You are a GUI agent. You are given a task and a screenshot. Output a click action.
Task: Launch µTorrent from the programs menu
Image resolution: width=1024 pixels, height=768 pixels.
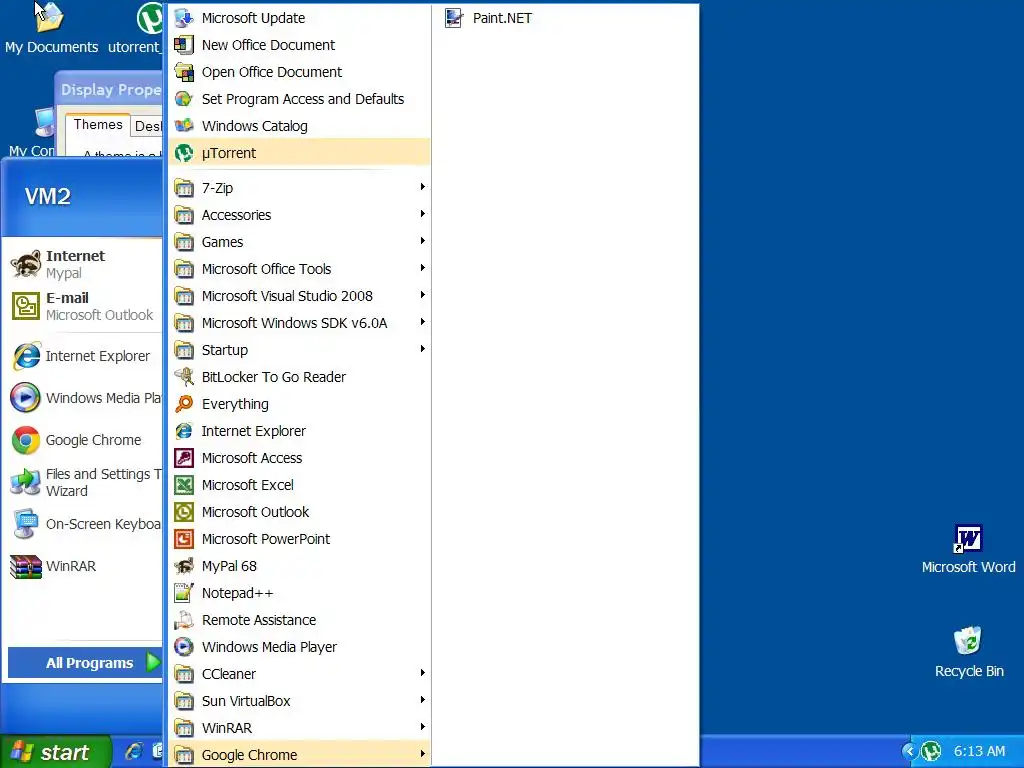299,153
